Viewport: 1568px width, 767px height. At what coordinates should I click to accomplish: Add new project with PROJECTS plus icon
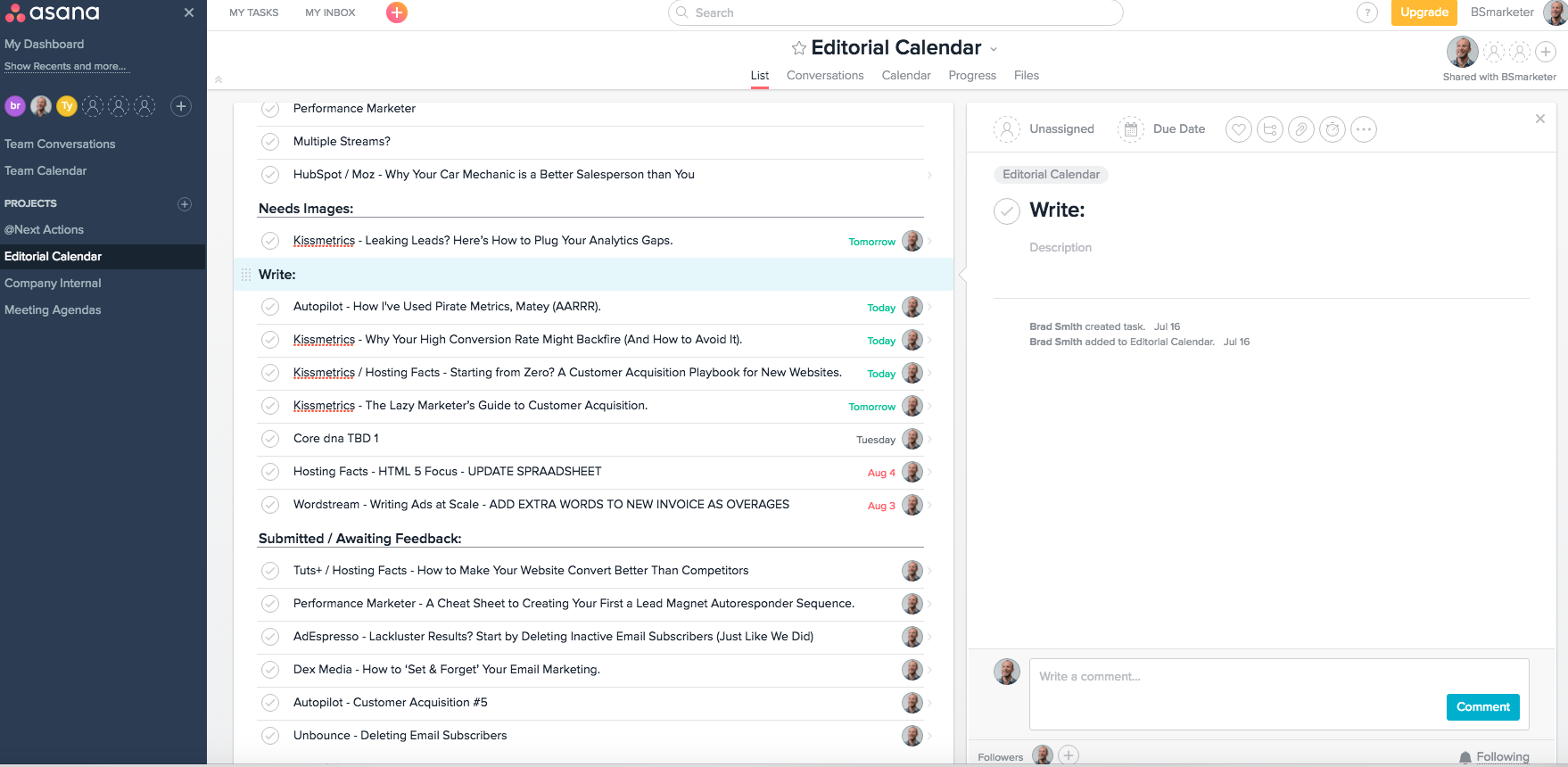tap(185, 204)
